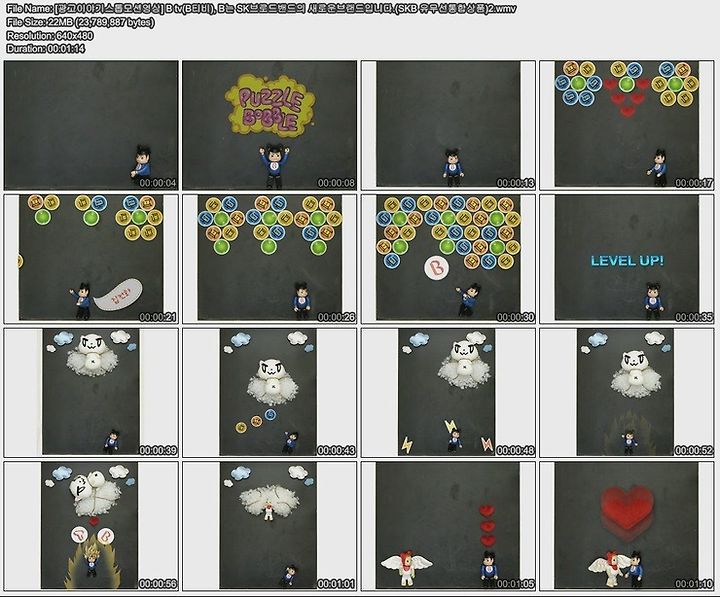Click the File Name line at the top
The image size is (720, 597).
tap(261, 9)
